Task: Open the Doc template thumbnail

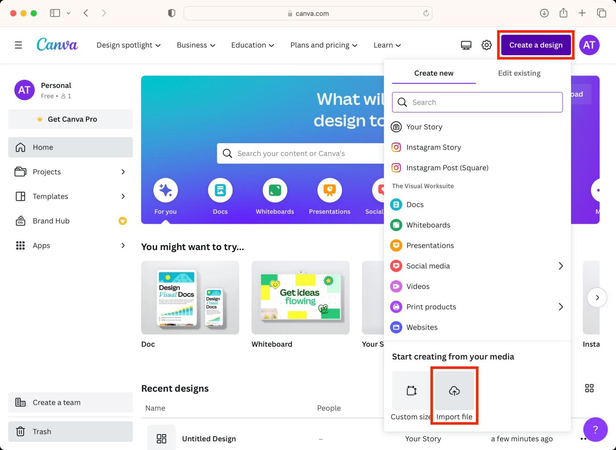Action: pos(190,297)
